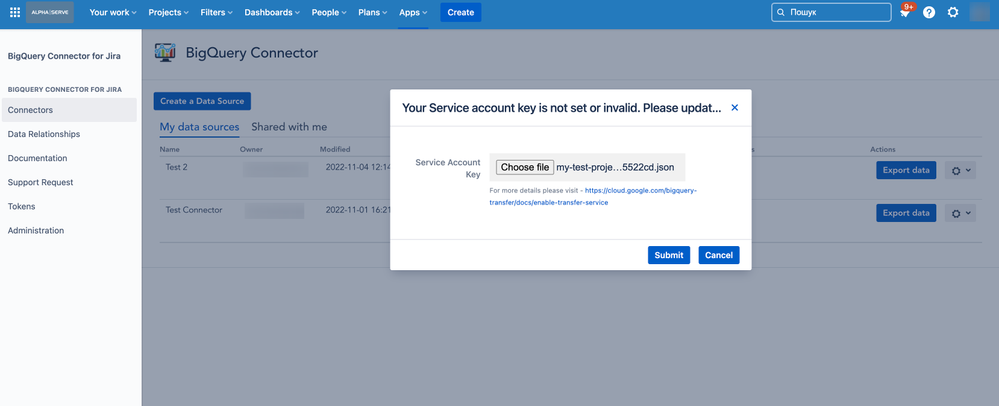The image size is (999, 406).
Task: Click the selected file name my-test-proje…5522cd.json
Action: pos(615,167)
